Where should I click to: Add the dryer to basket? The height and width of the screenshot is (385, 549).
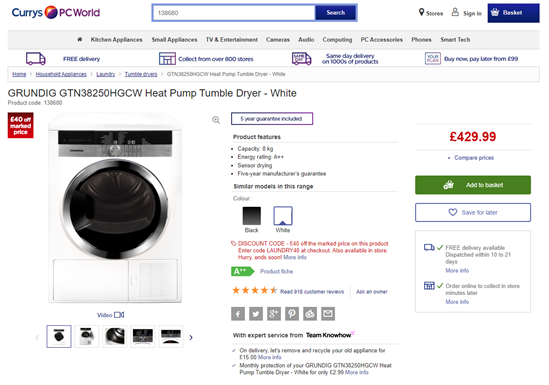tap(473, 185)
